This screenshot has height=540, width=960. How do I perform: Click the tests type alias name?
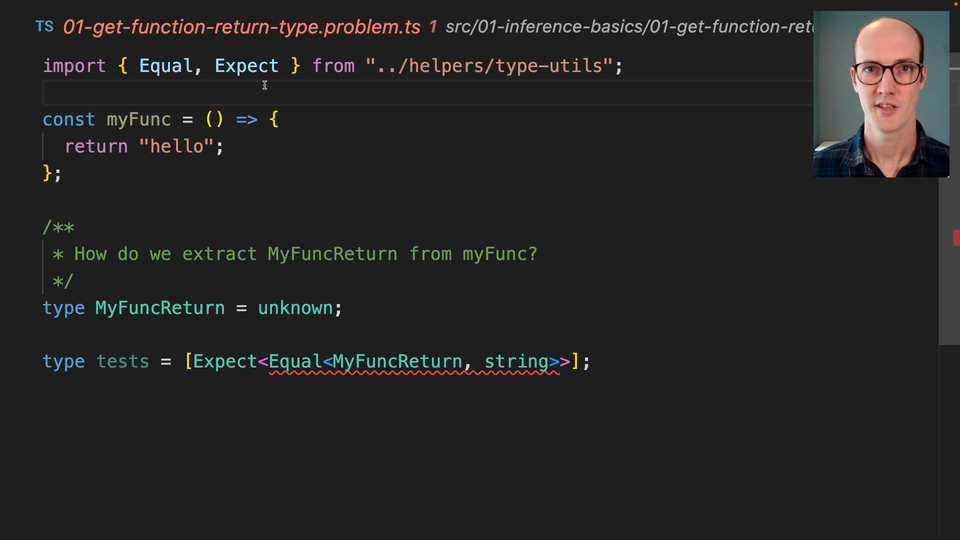pos(122,361)
